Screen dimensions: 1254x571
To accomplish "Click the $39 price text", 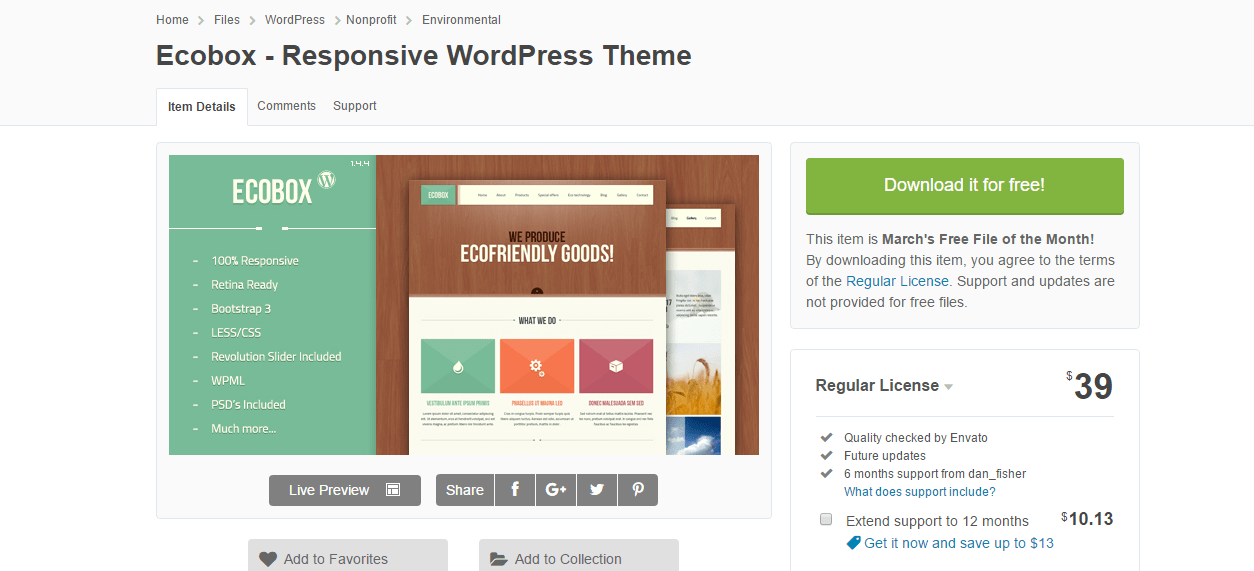I will pyautogui.click(x=1090, y=386).
